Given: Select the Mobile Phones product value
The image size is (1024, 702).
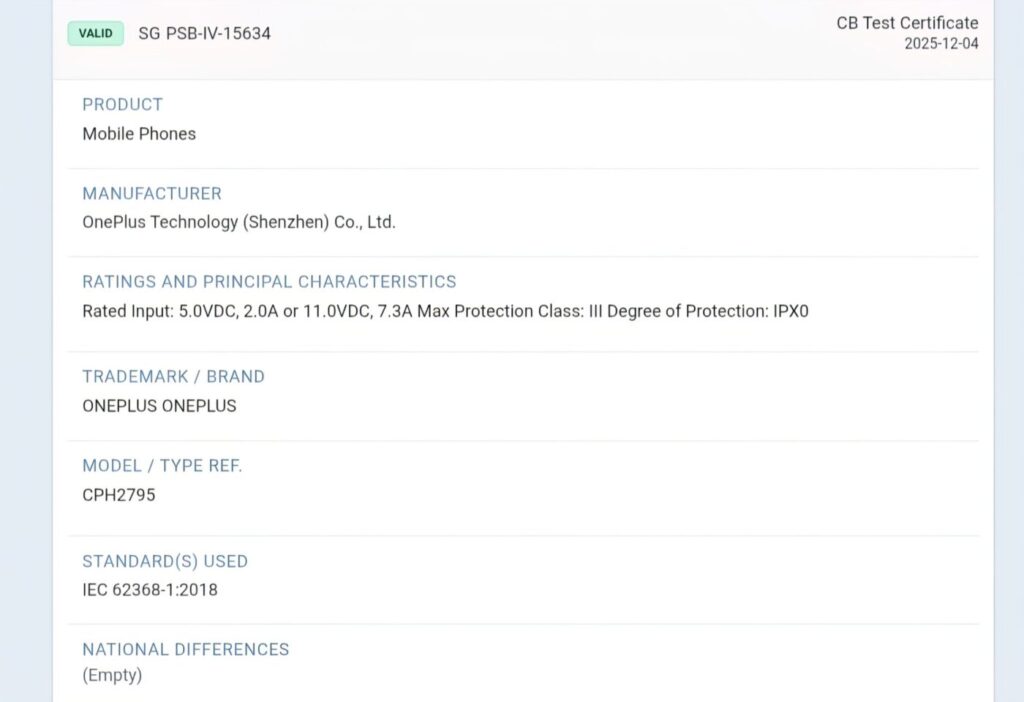Looking at the screenshot, I should point(139,133).
